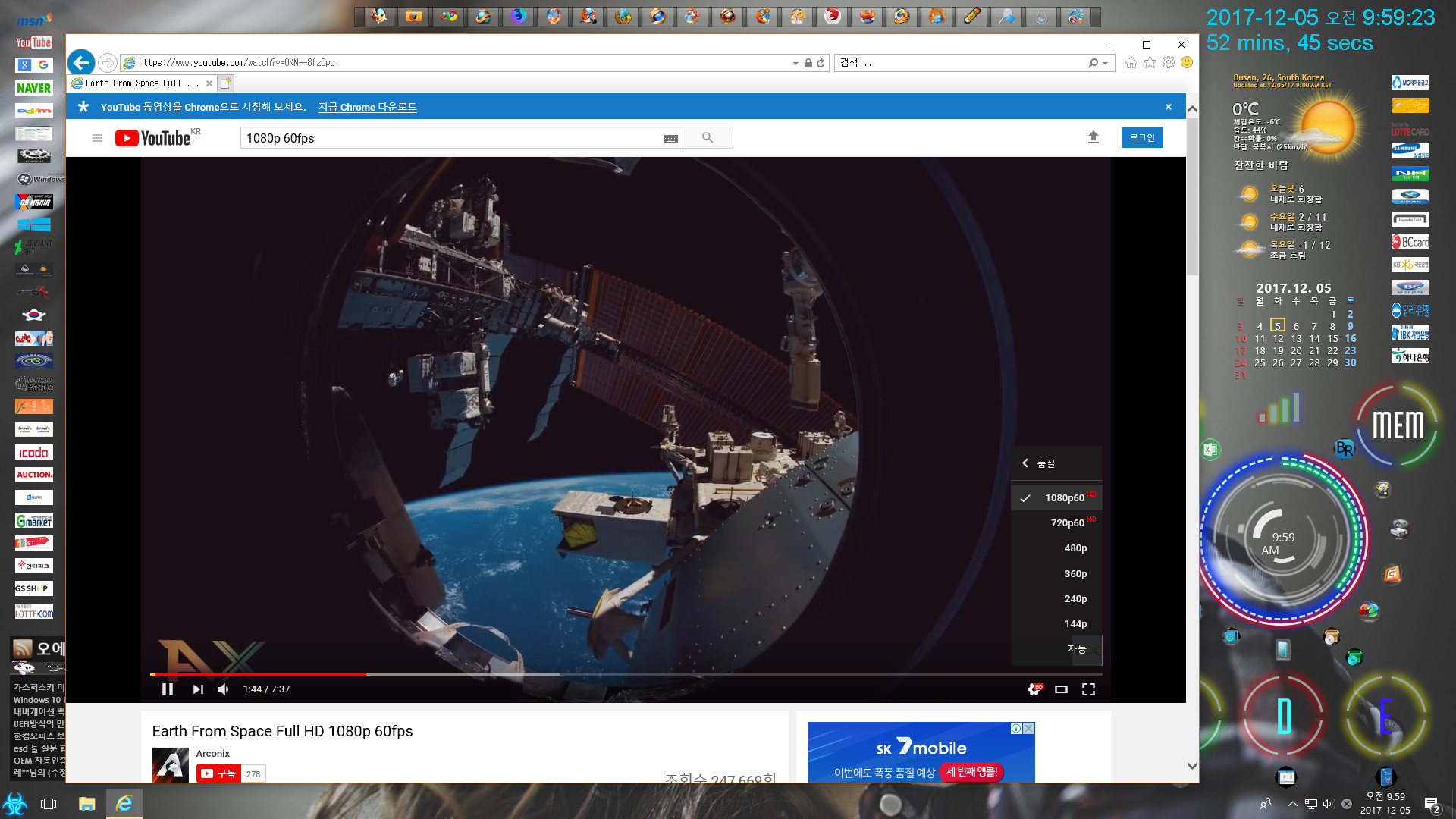The image size is (1456, 819).
Task: Open the NAVER desktop shortcut
Action: coord(34,88)
